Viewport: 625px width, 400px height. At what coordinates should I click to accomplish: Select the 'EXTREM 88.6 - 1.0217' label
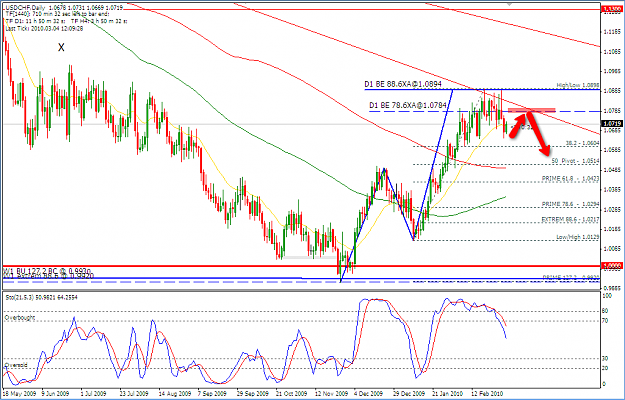click(x=570, y=219)
